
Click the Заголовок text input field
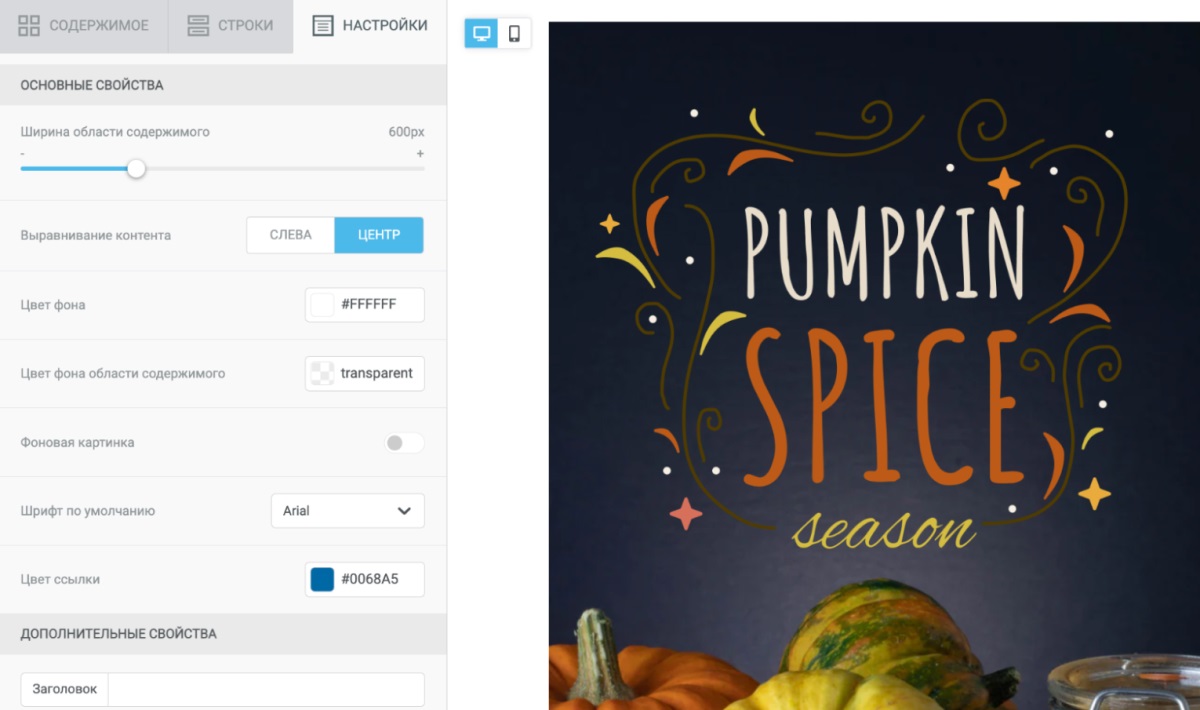tap(266, 690)
